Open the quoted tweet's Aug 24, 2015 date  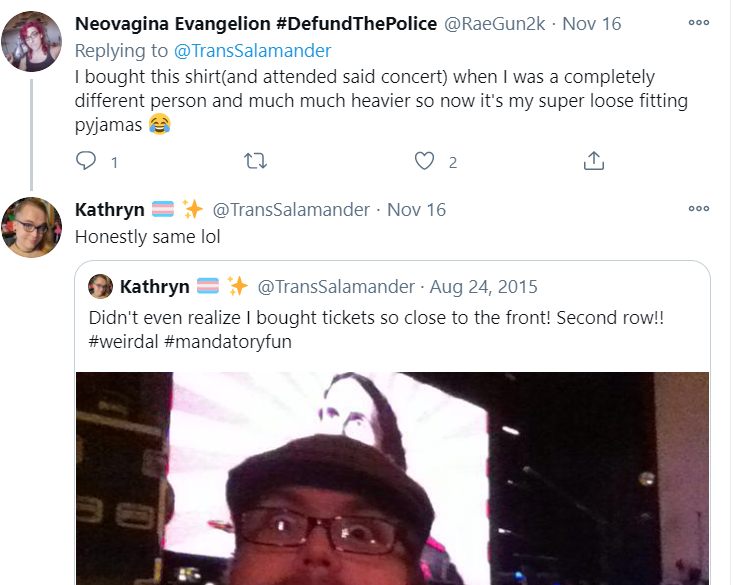click(x=483, y=286)
